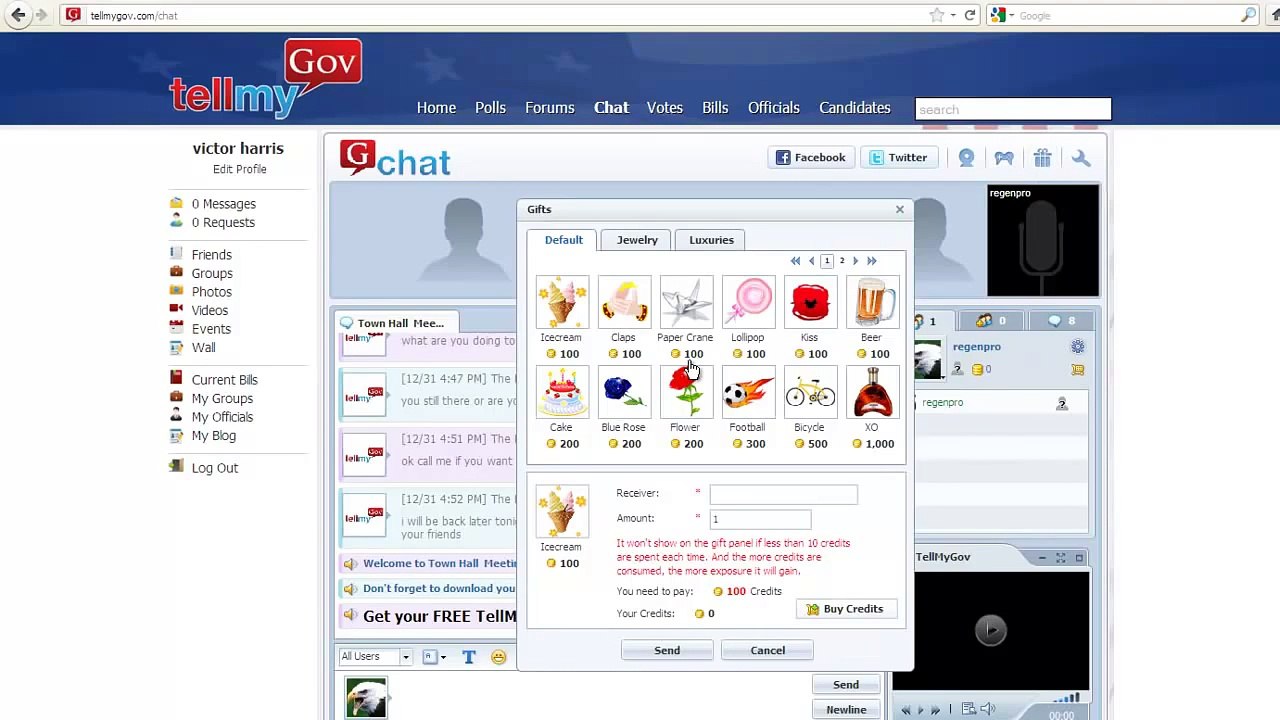Toggle the video player volume speaker
The height and width of the screenshot is (720, 1280).
pyautogui.click(x=987, y=709)
